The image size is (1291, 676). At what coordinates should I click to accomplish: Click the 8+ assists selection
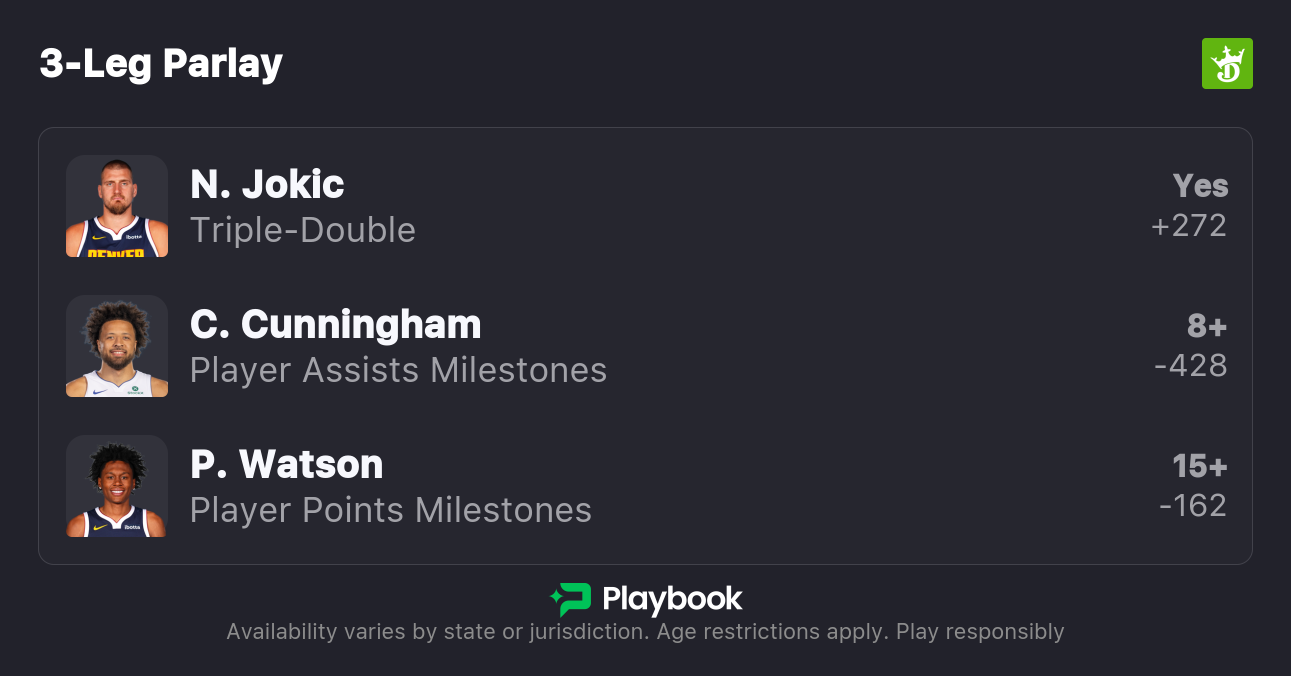[1206, 326]
